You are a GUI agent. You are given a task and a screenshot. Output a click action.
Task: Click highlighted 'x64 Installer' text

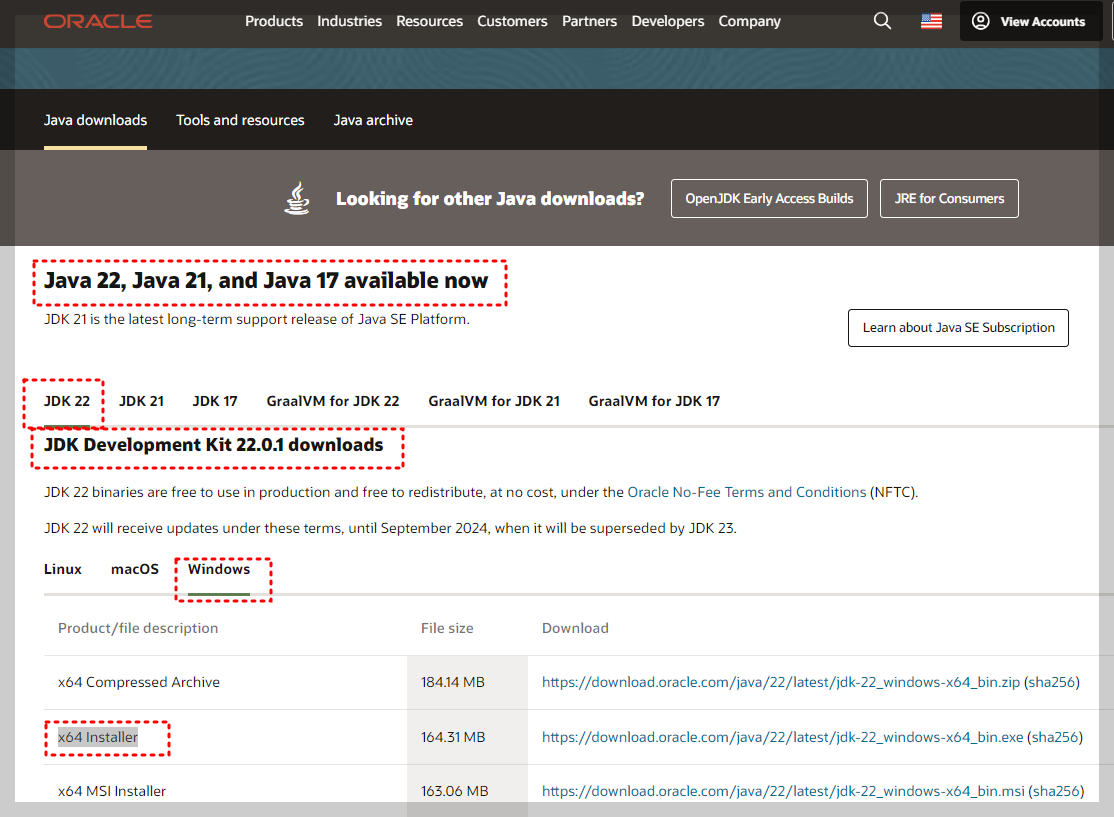pos(98,737)
